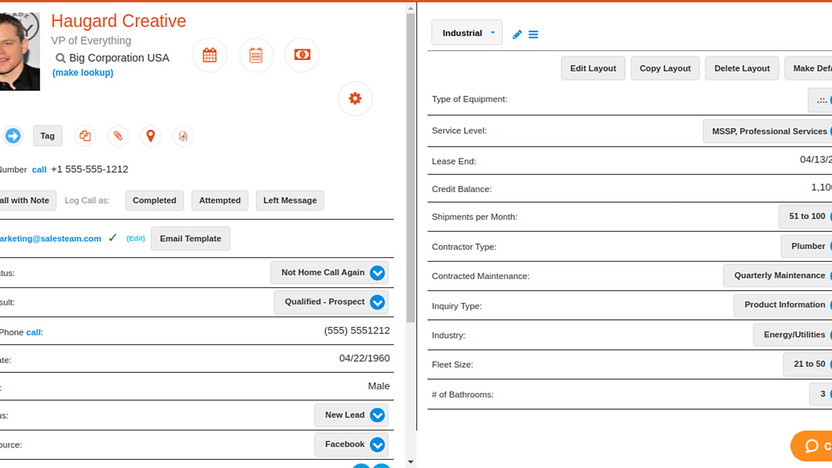Click the notepad-style calendar icon
The width and height of the screenshot is (832, 468).
tap(256, 55)
